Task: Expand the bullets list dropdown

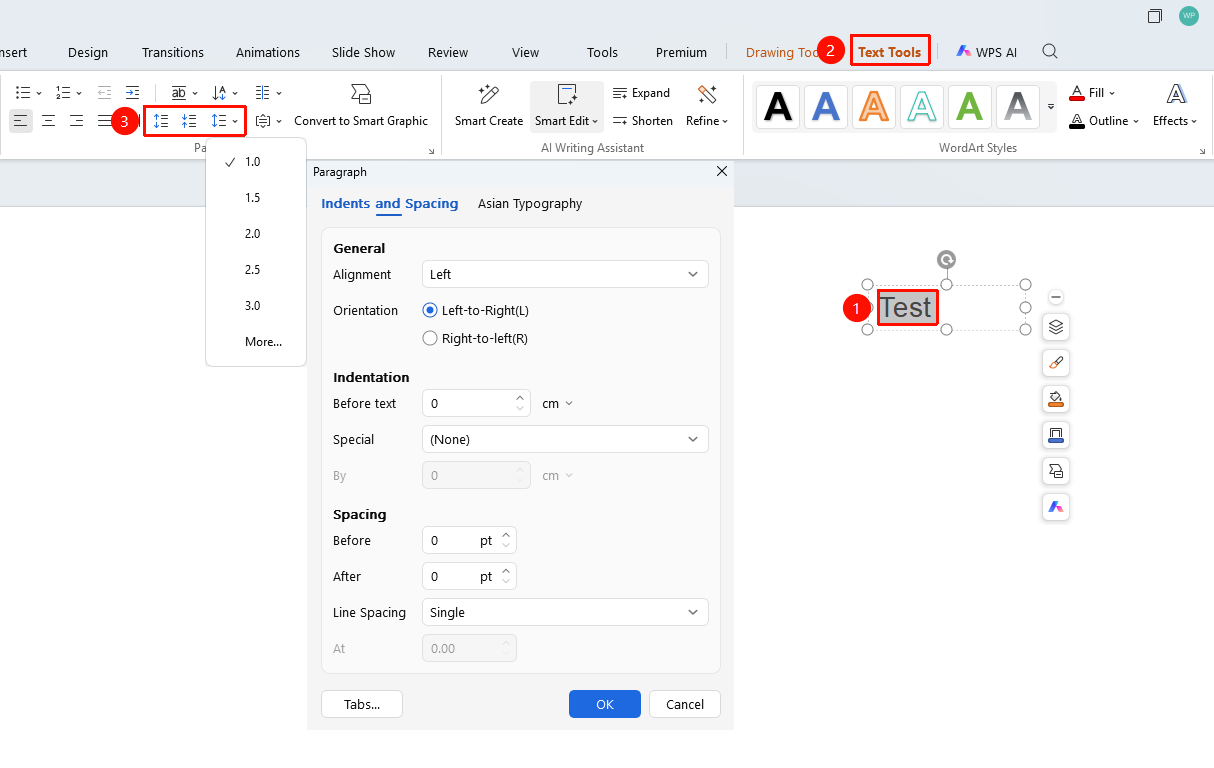Action: click(39, 93)
